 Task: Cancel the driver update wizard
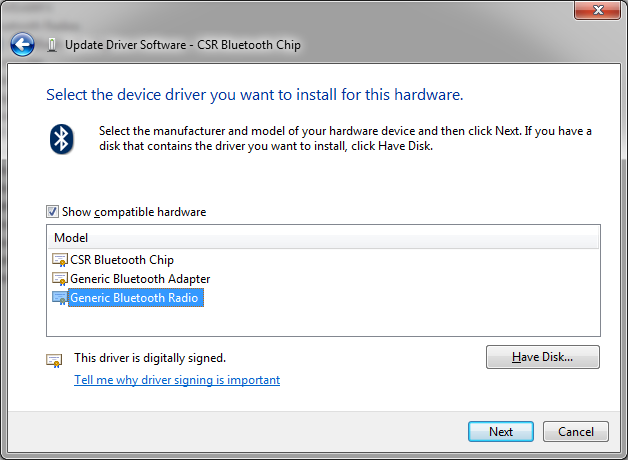coord(576,432)
